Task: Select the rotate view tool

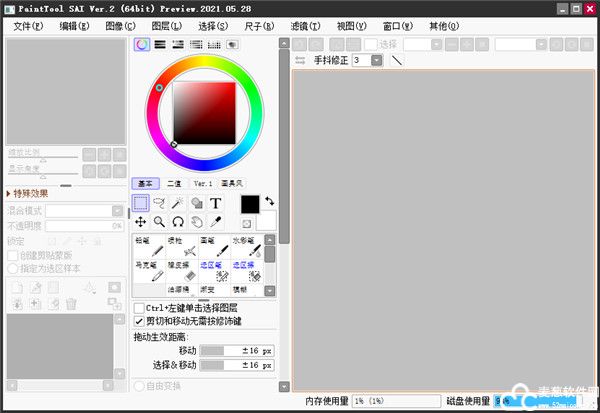Action: point(178,222)
